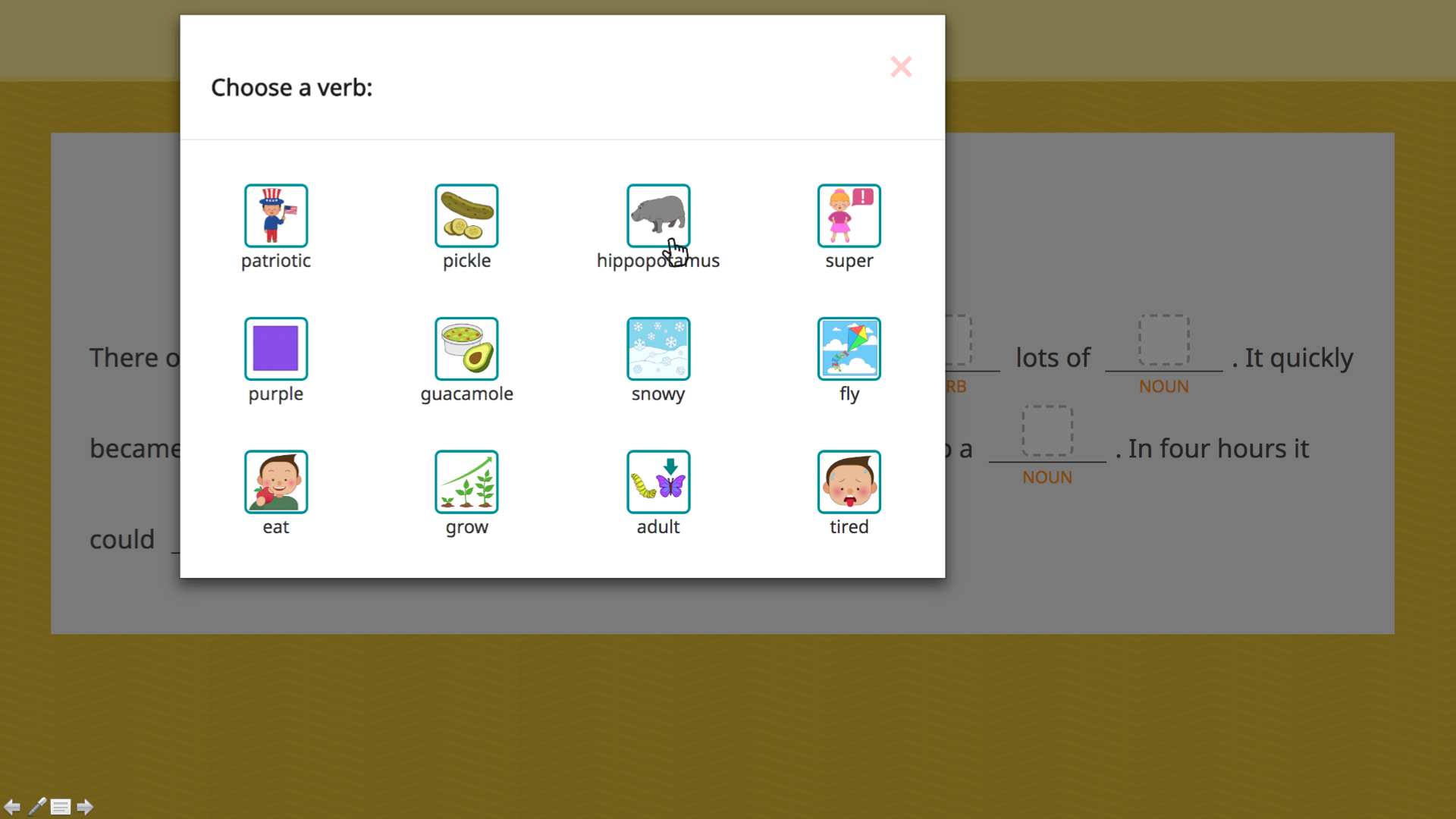Pick the tired face card
This screenshot has height=819, width=1456.
coord(849,482)
